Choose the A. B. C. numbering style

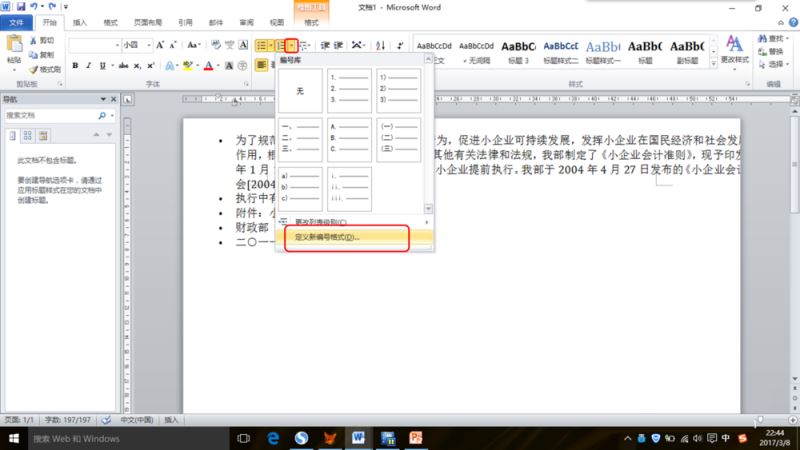click(x=349, y=140)
